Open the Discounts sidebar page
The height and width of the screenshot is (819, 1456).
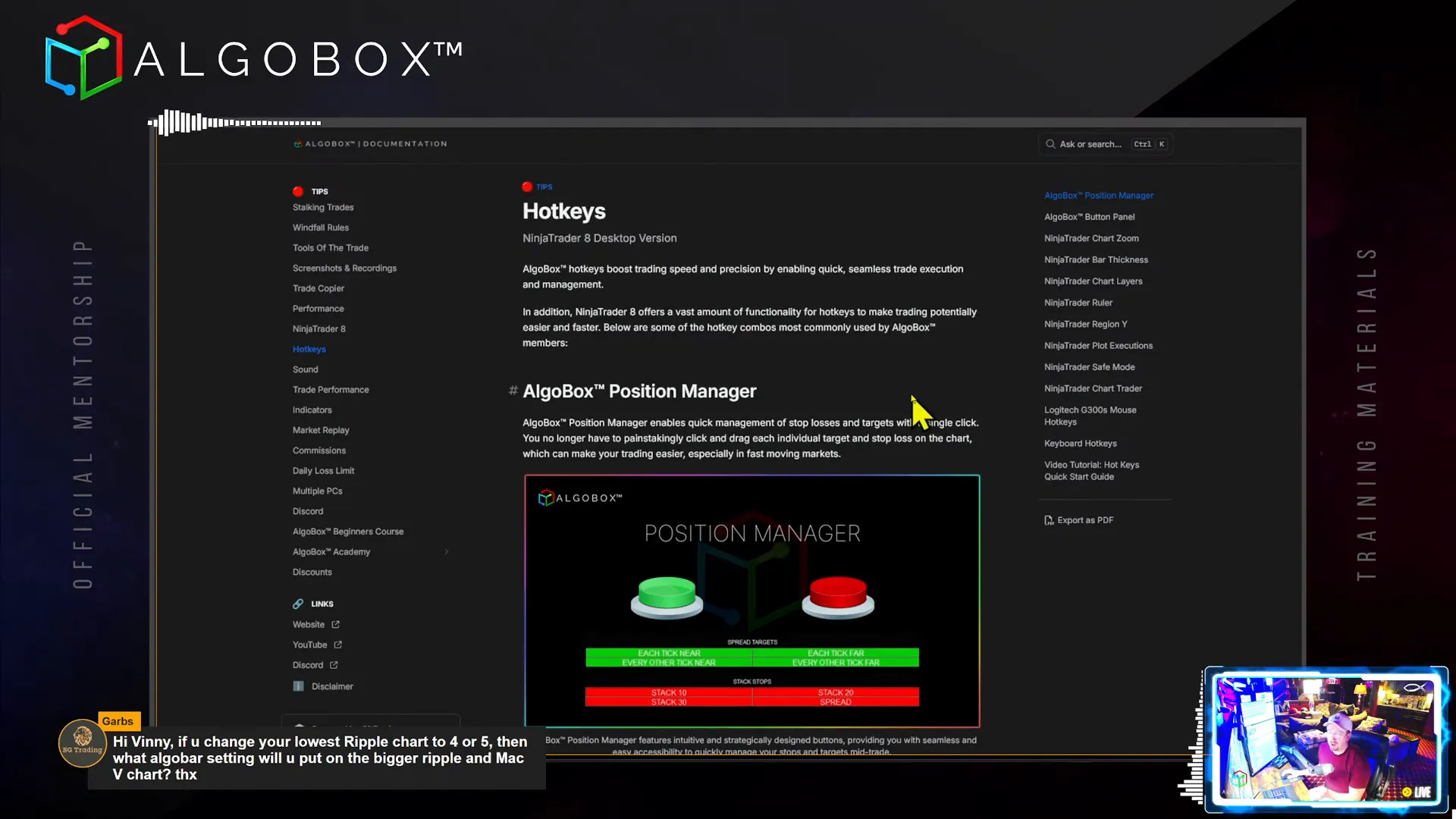312,573
